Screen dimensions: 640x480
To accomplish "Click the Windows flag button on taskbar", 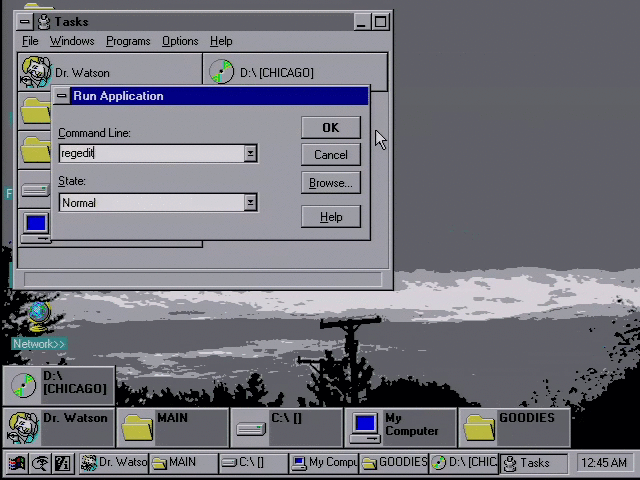I will [16, 463].
